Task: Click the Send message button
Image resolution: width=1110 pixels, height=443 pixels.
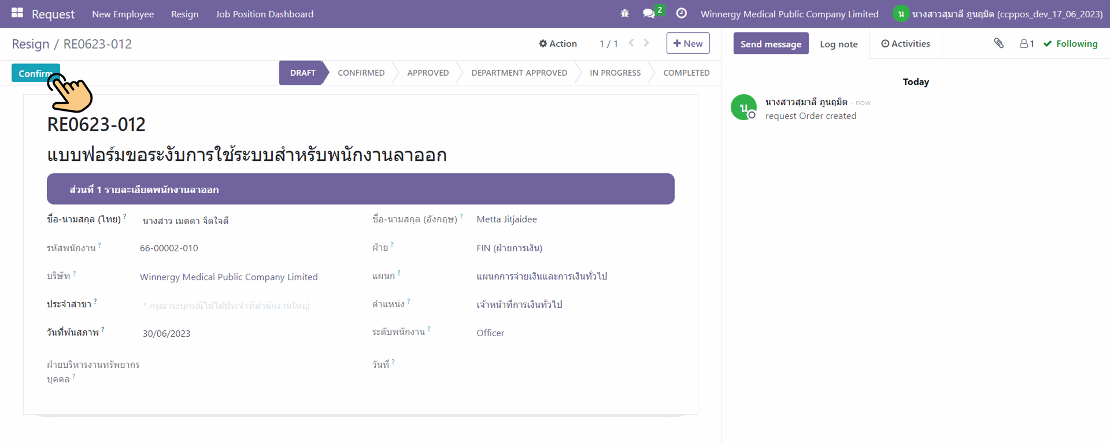Action: point(770,44)
